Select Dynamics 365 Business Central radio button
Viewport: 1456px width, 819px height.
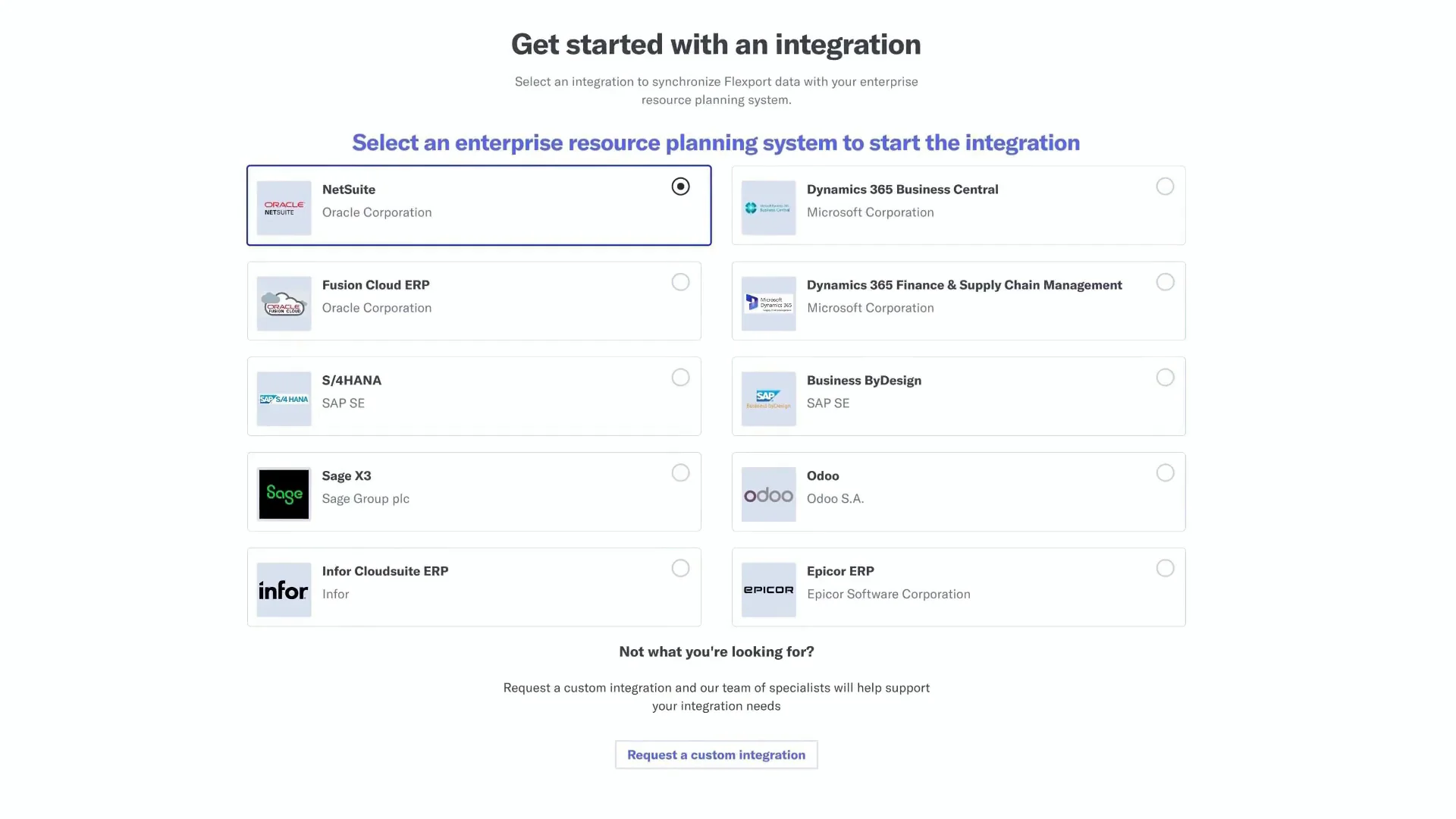pos(1165,187)
